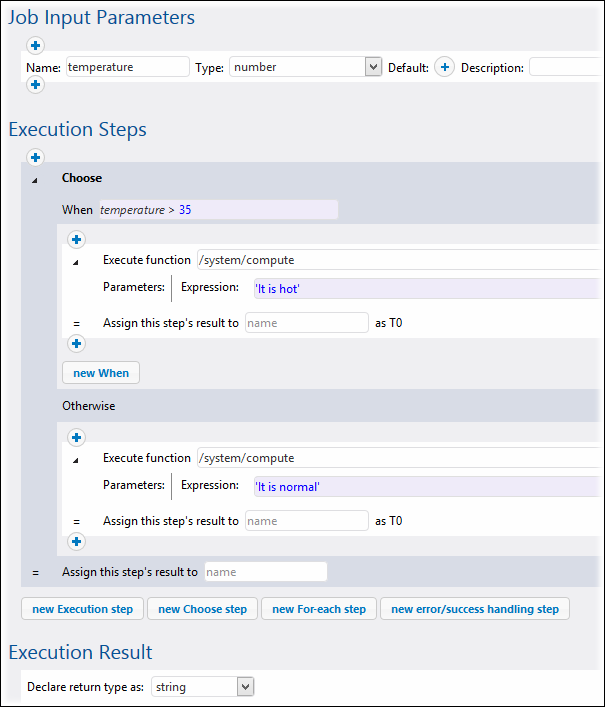Click result name field in When branch
Screen dimensions: 605x707
(x=307, y=323)
